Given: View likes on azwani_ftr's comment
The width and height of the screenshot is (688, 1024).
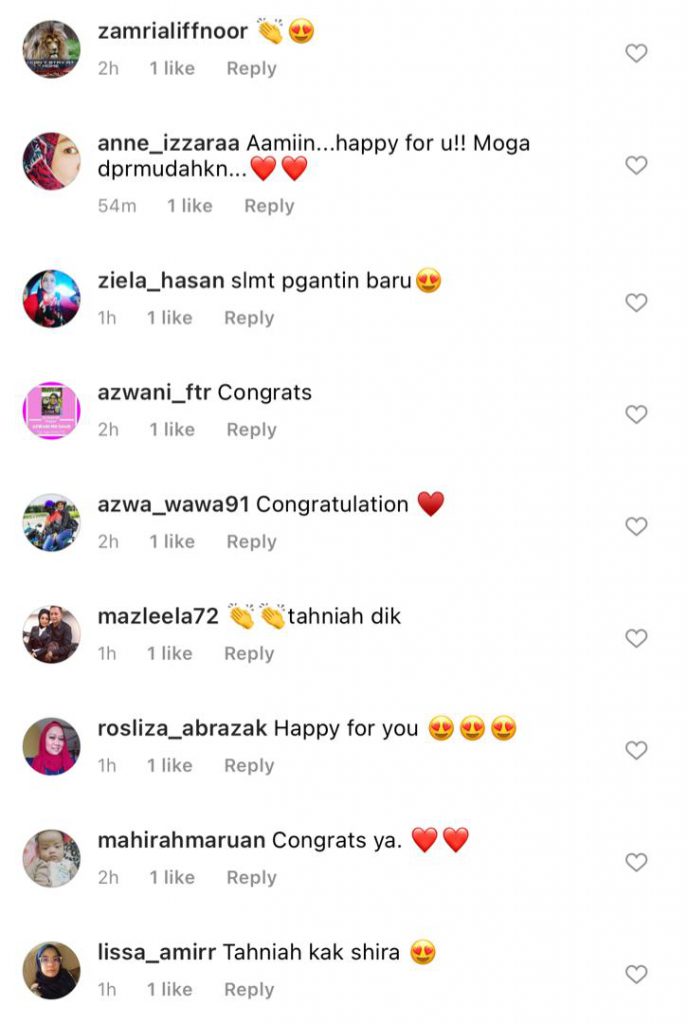Looking at the screenshot, I should tap(172, 429).
